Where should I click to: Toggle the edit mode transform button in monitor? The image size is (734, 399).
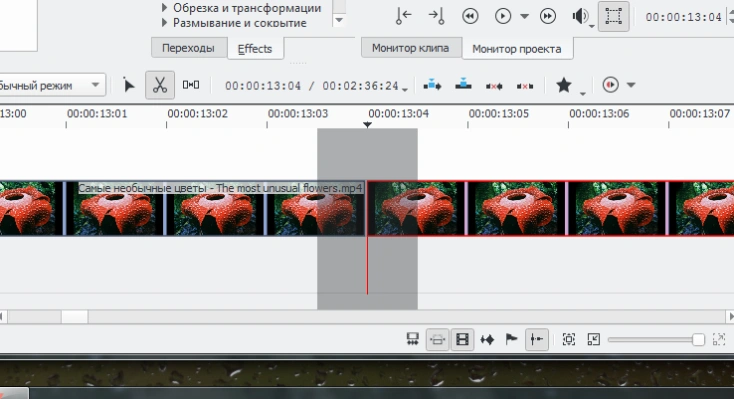[x=613, y=16]
